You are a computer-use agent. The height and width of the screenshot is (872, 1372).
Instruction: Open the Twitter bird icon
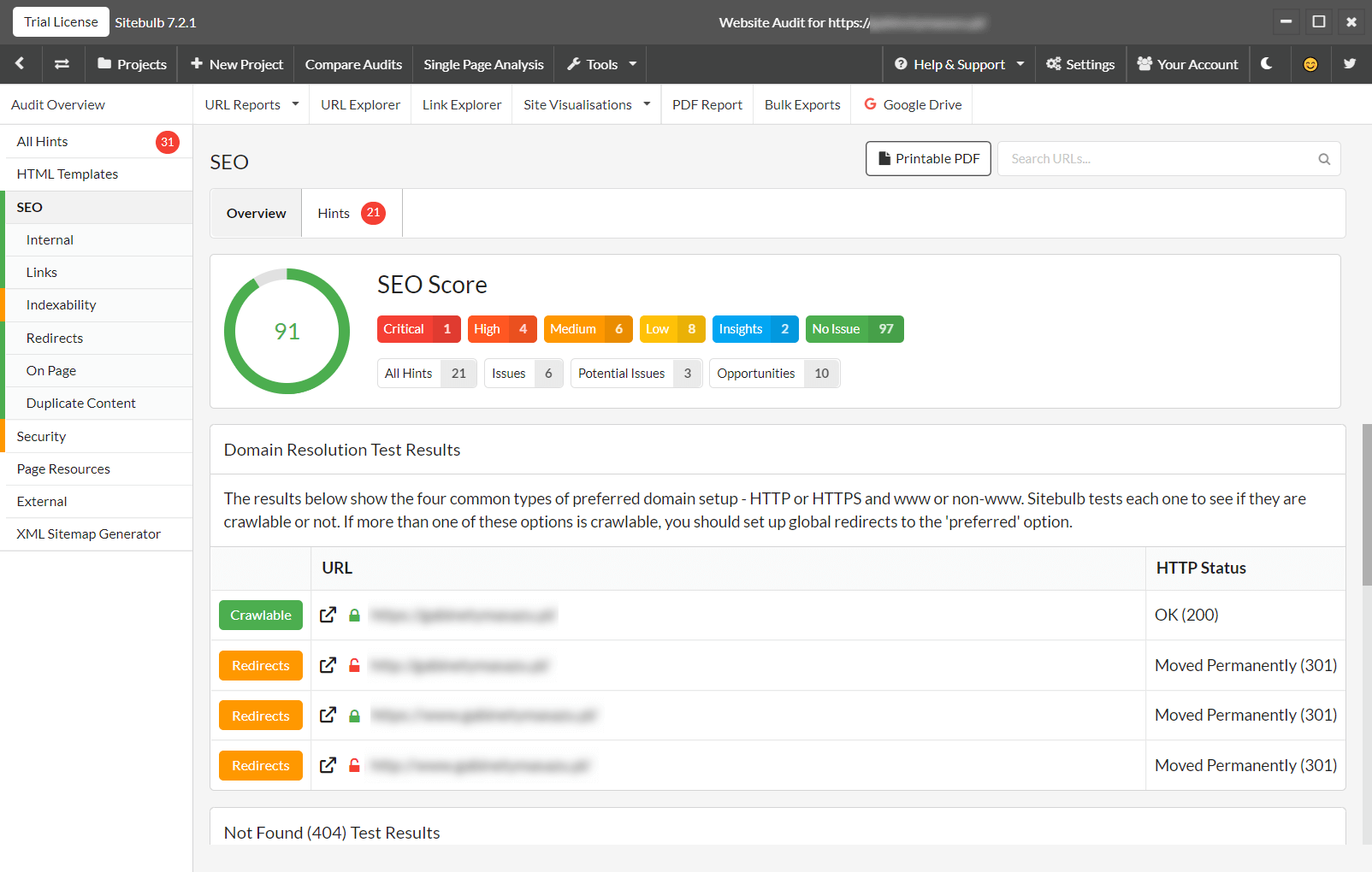(x=1350, y=64)
